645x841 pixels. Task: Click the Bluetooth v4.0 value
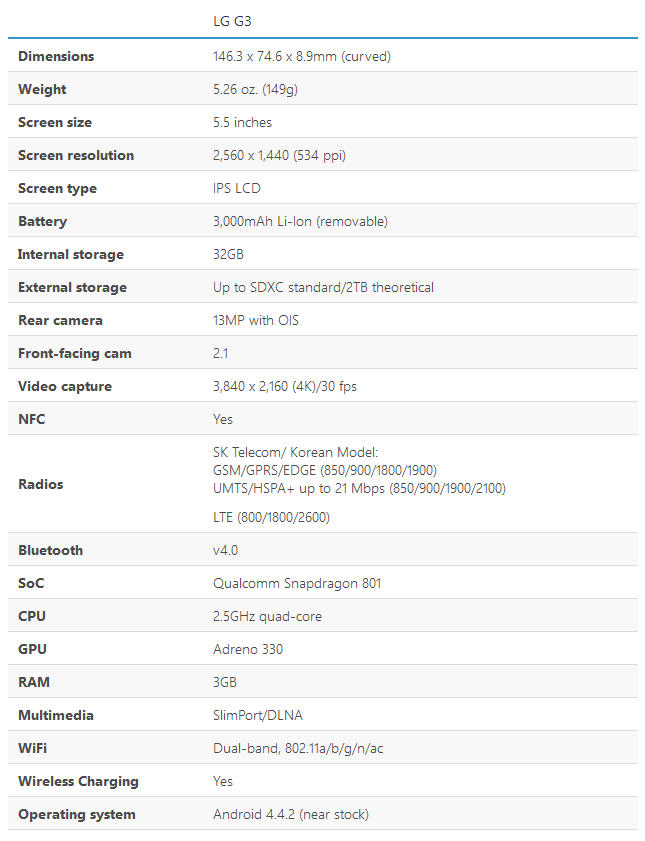(225, 550)
